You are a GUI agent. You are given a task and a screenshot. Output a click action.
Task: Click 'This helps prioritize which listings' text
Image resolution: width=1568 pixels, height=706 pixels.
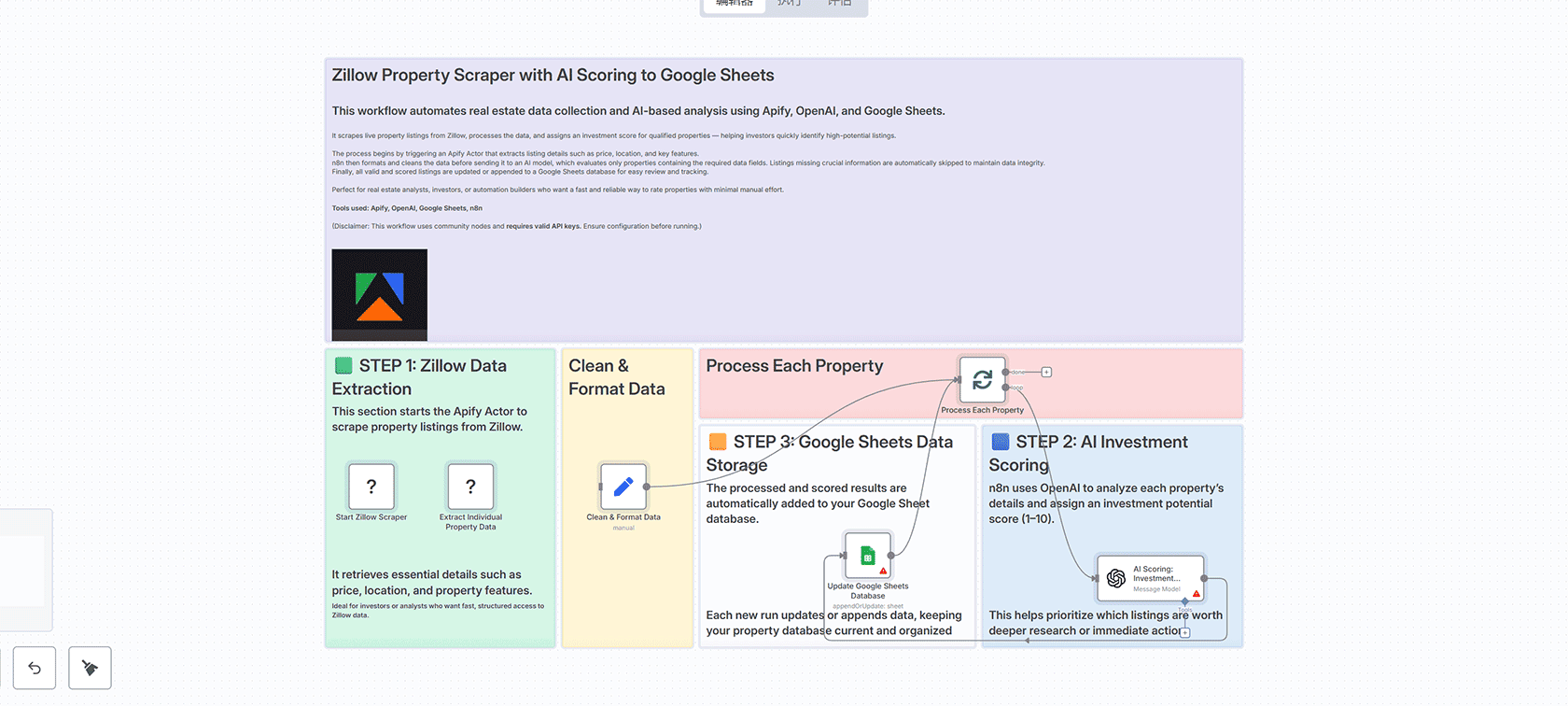[x=1105, y=623]
